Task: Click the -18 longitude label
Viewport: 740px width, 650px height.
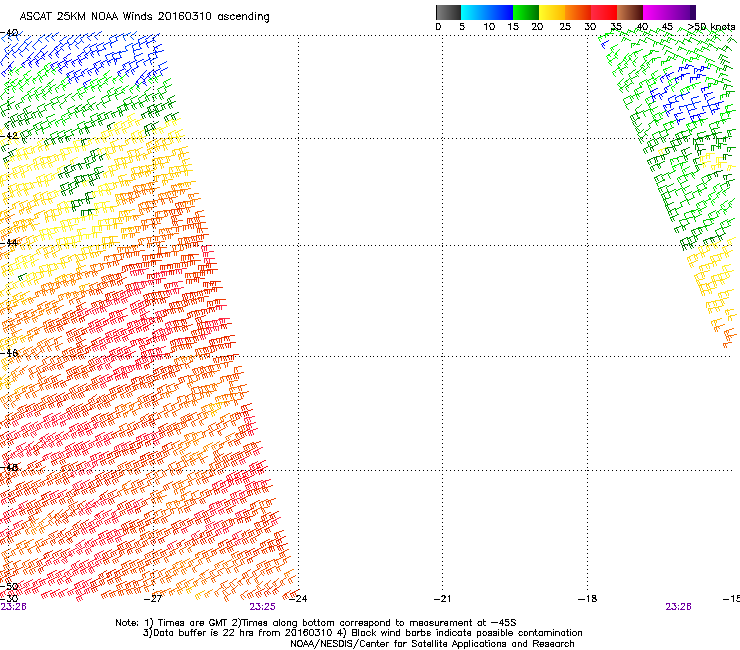Action: [x=587, y=599]
